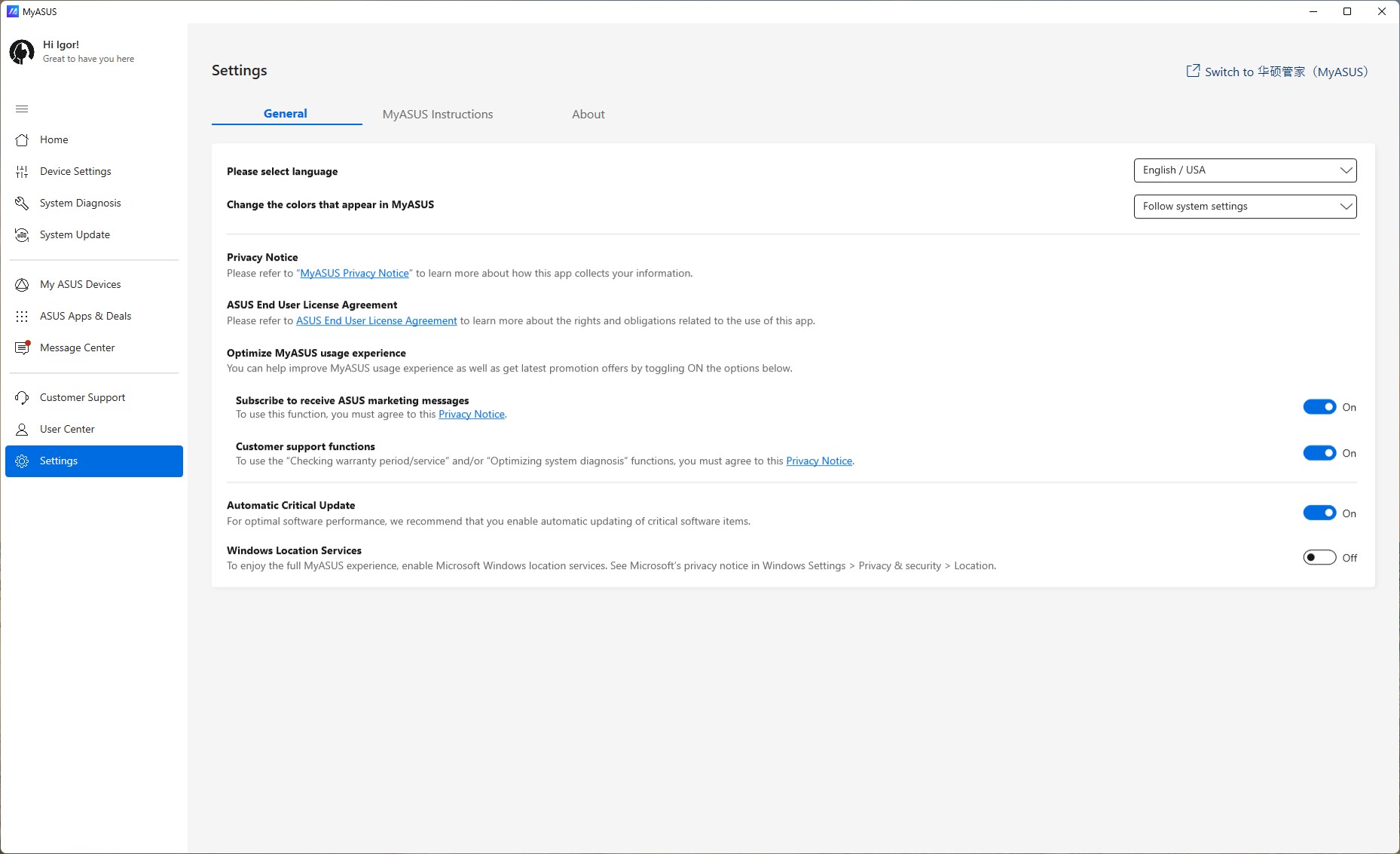Viewport: 1400px width, 854px height.
Task: Click the Optimize MyASUS usage experience heading
Action: (316, 353)
